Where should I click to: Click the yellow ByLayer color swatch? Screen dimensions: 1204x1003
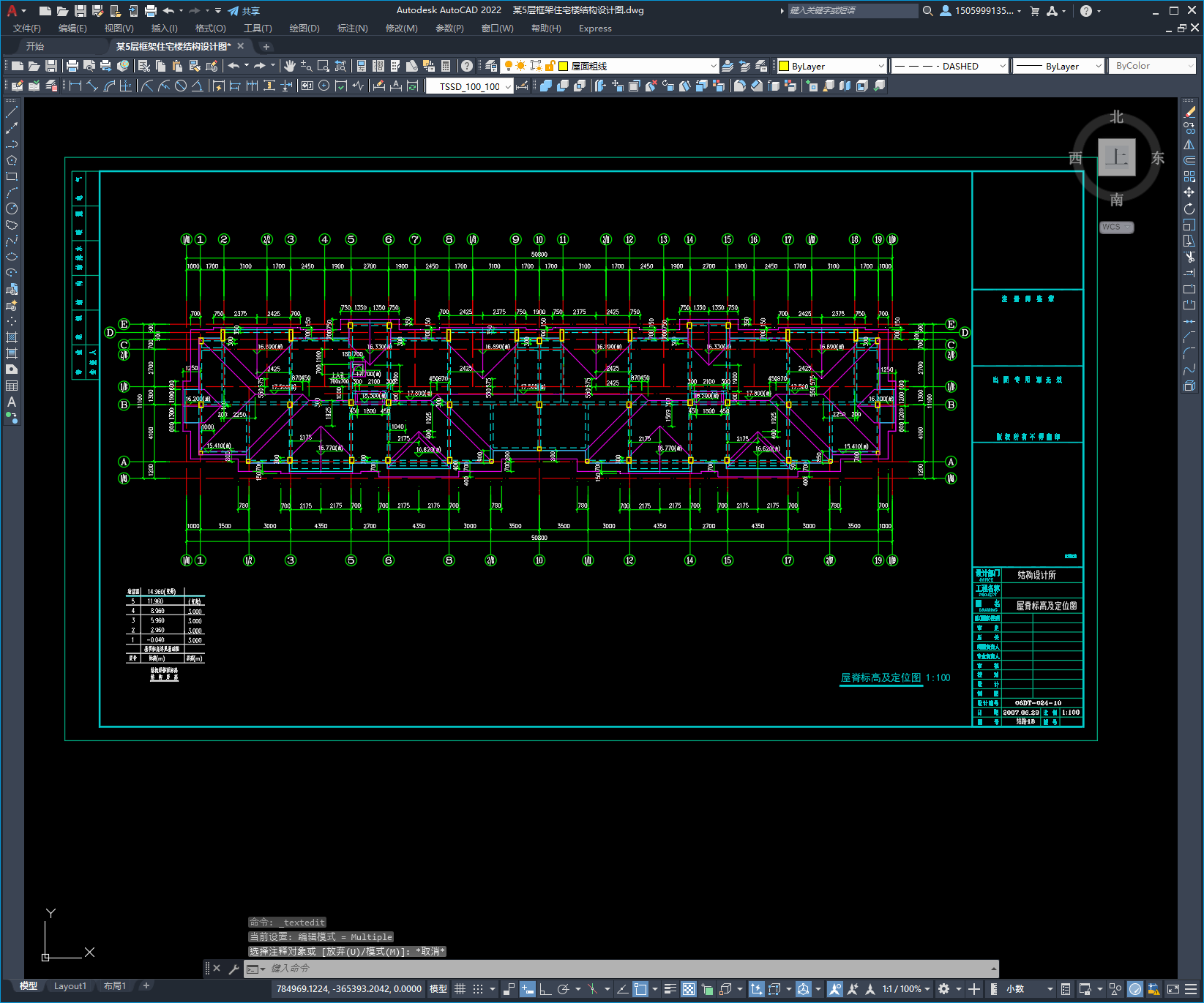[x=784, y=66]
